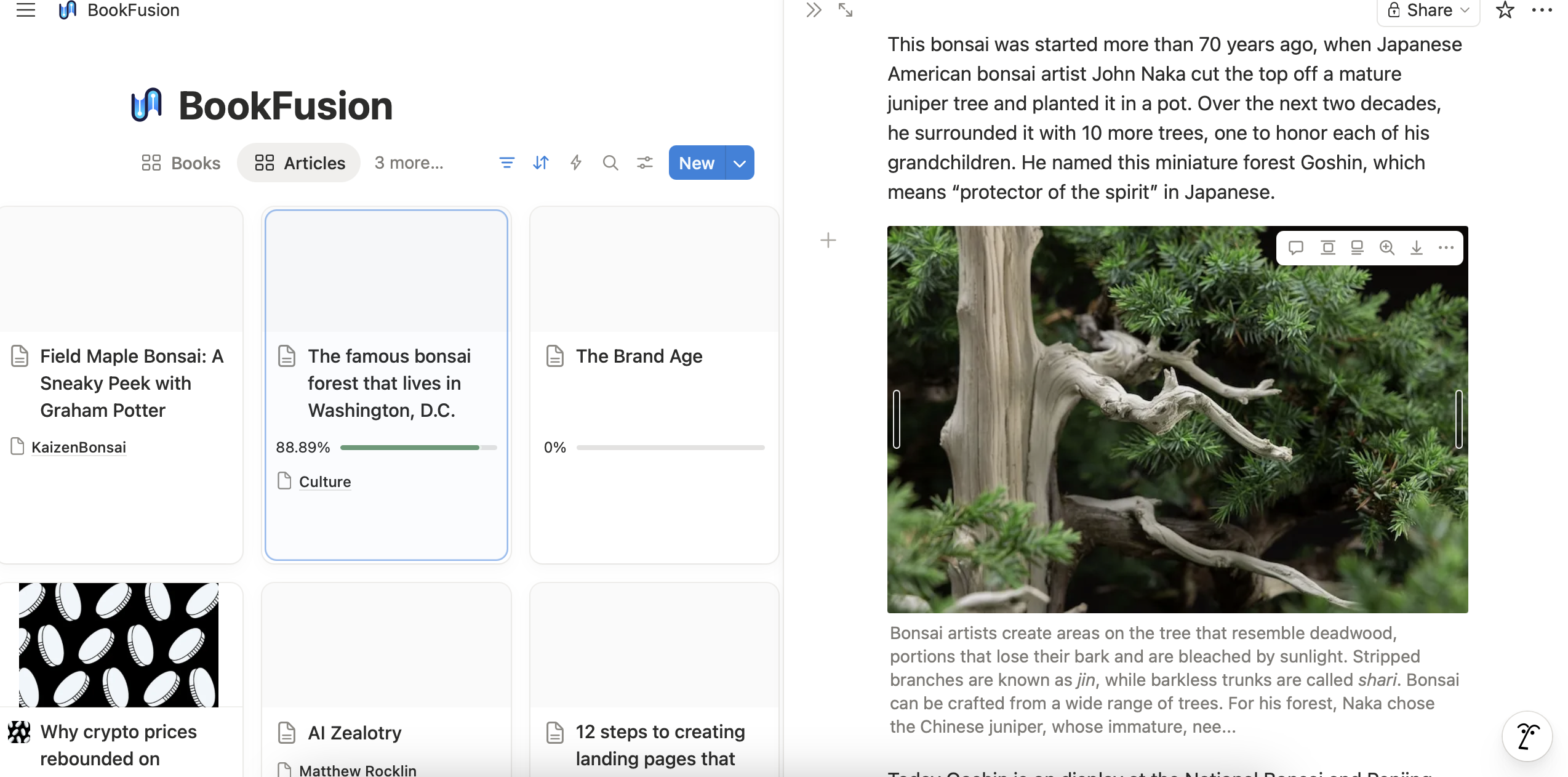Viewport: 1568px width, 777px height.
Task: Click the BookFusion breadcrumb title
Action: coord(134,10)
